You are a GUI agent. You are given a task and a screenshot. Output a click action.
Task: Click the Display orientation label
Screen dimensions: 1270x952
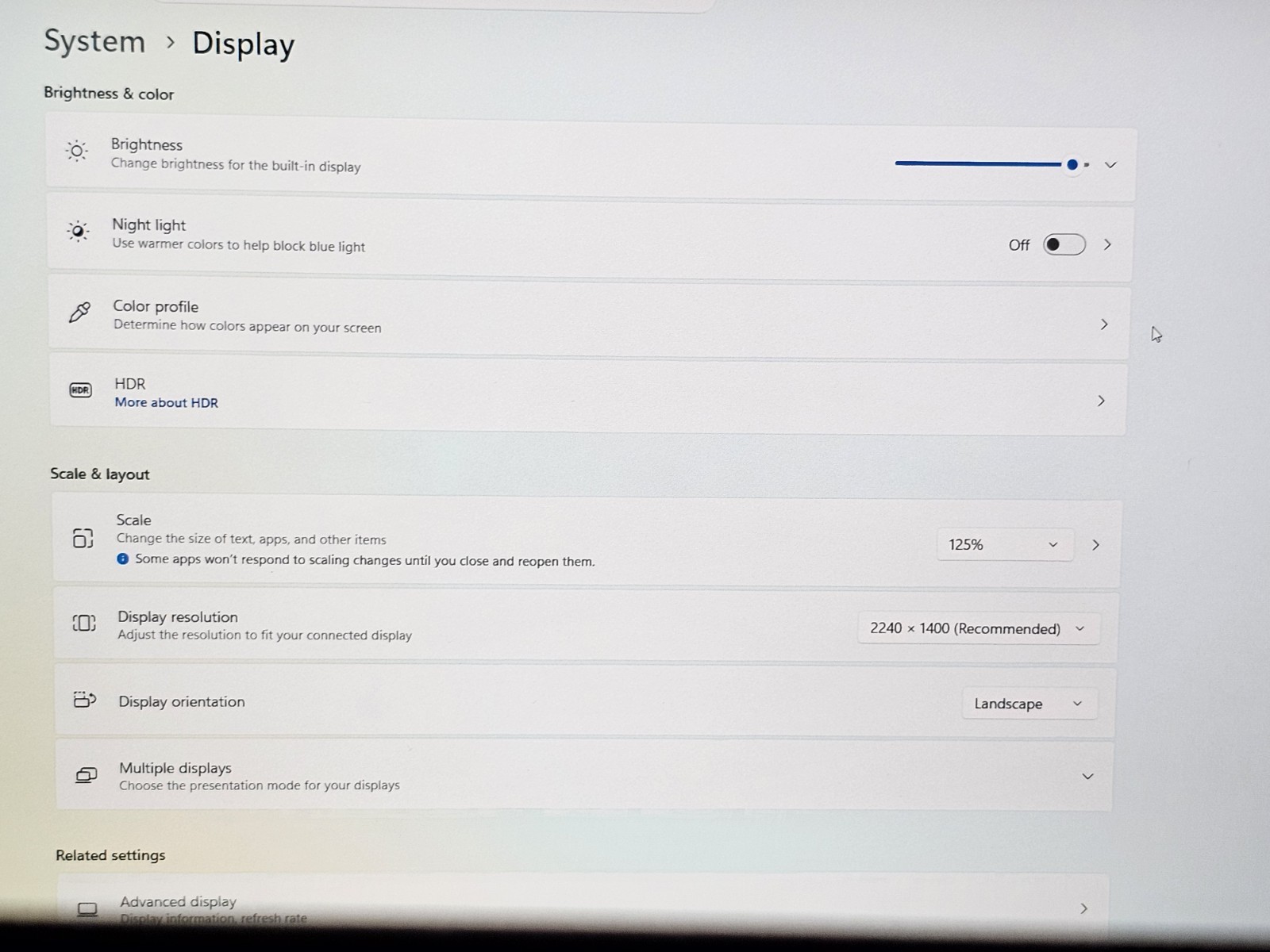pos(182,701)
